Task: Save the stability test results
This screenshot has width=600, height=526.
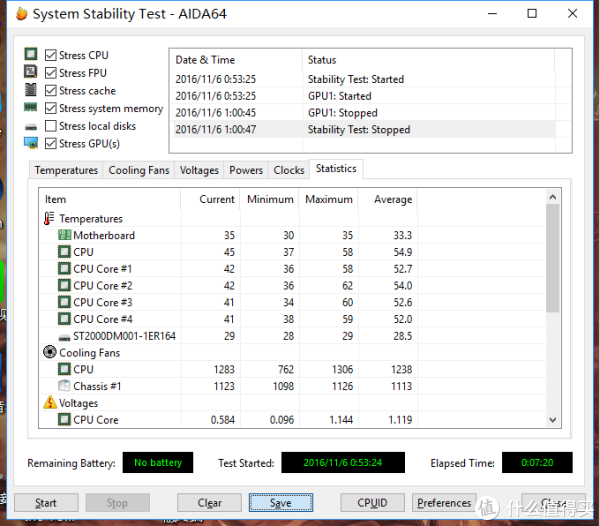Action: 281,503
